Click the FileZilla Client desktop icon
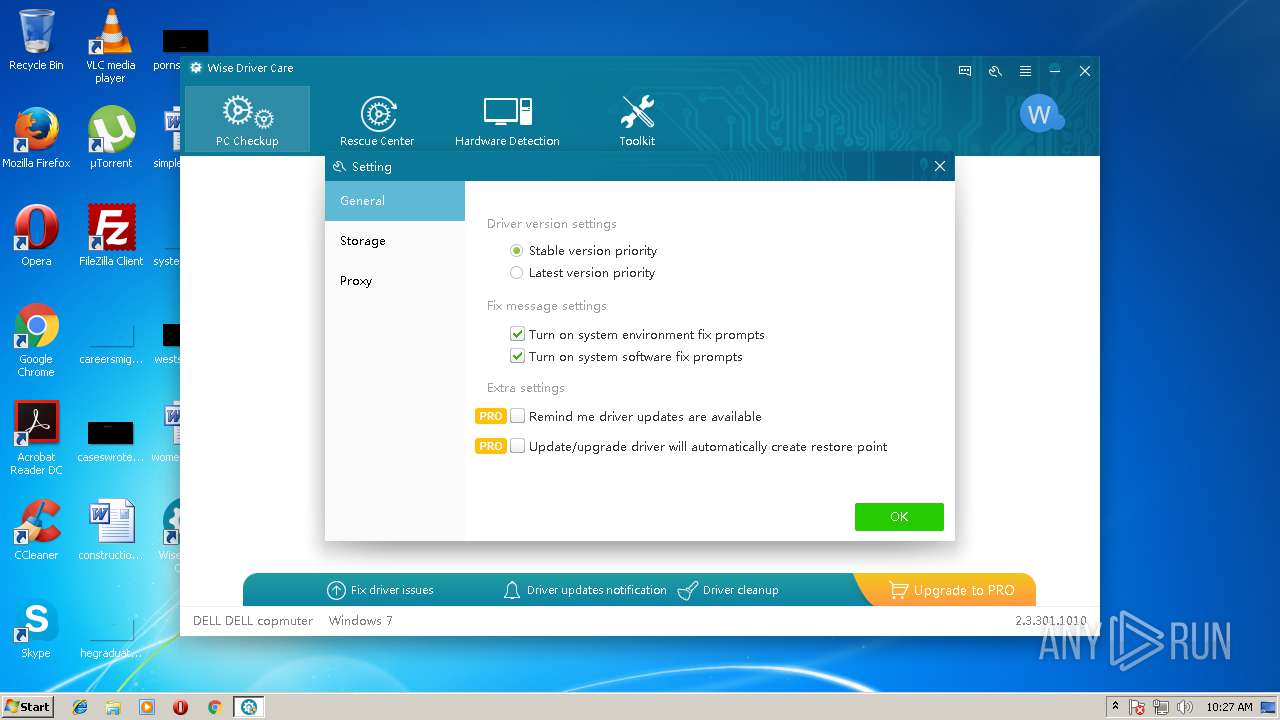1280x720 pixels. [x=110, y=236]
